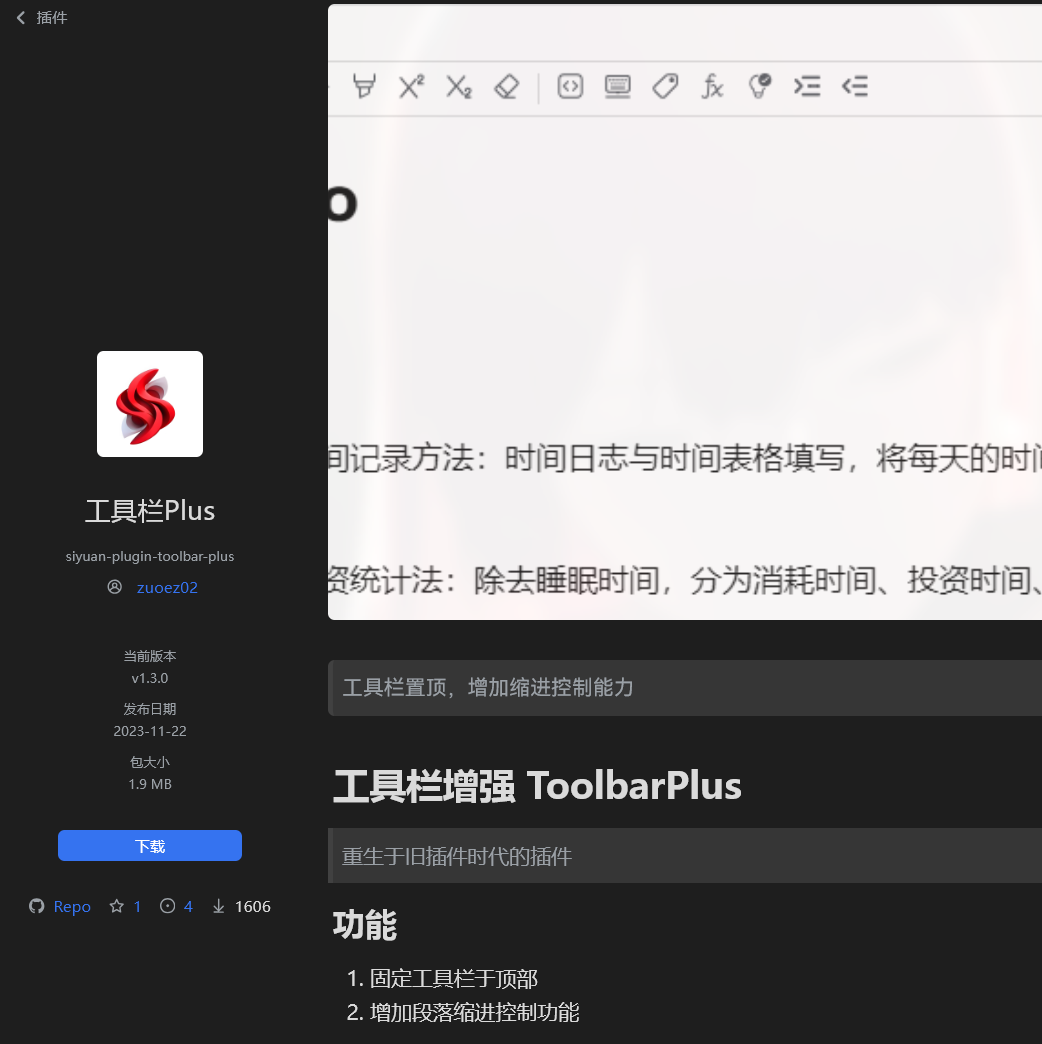Image resolution: width=1042 pixels, height=1044 pixels.
Task: Open the GitHub Repo link
Action: coord(72,906)
